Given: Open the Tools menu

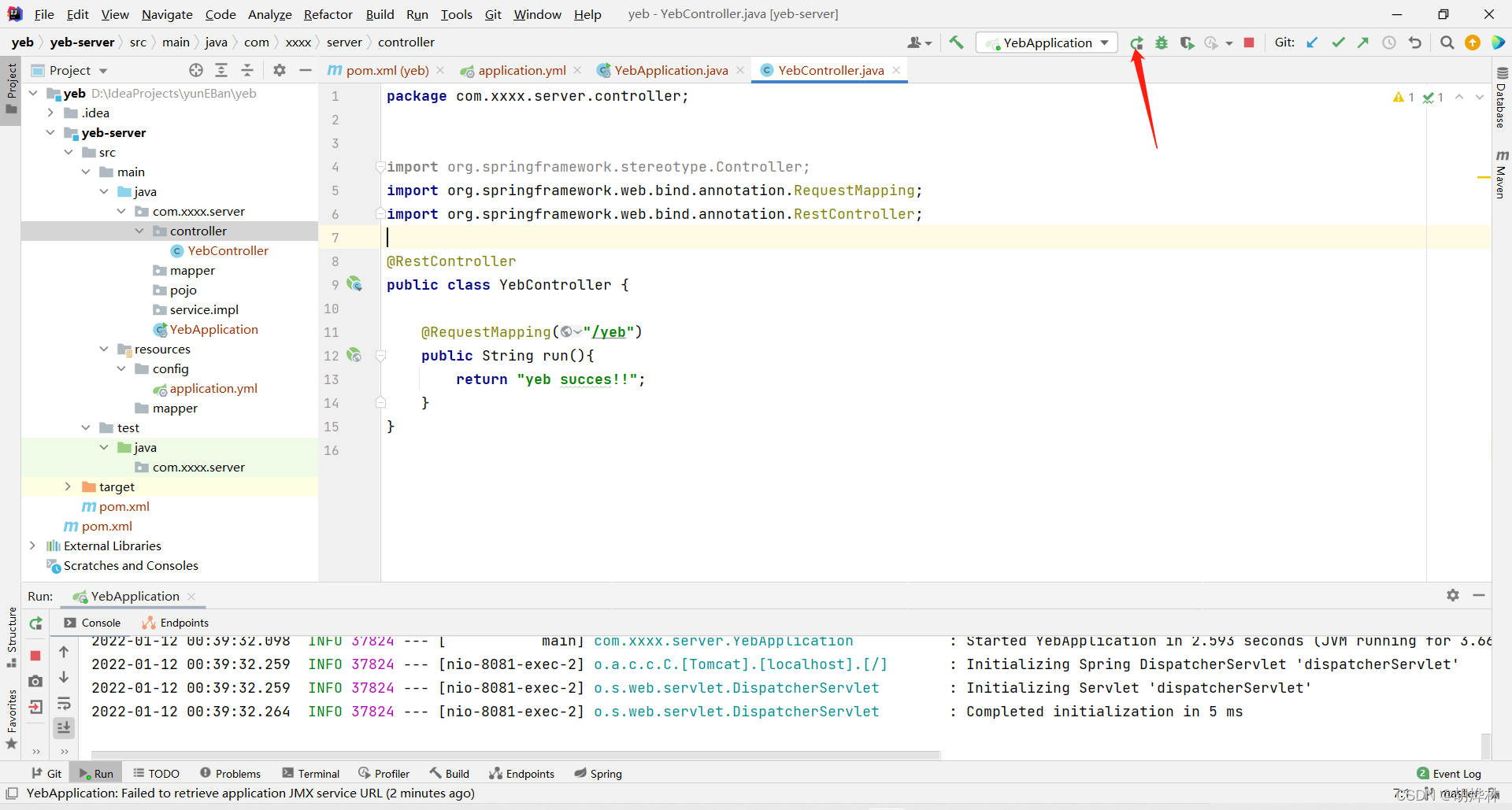Looking at the screenshot, I should tap(456, 14).
